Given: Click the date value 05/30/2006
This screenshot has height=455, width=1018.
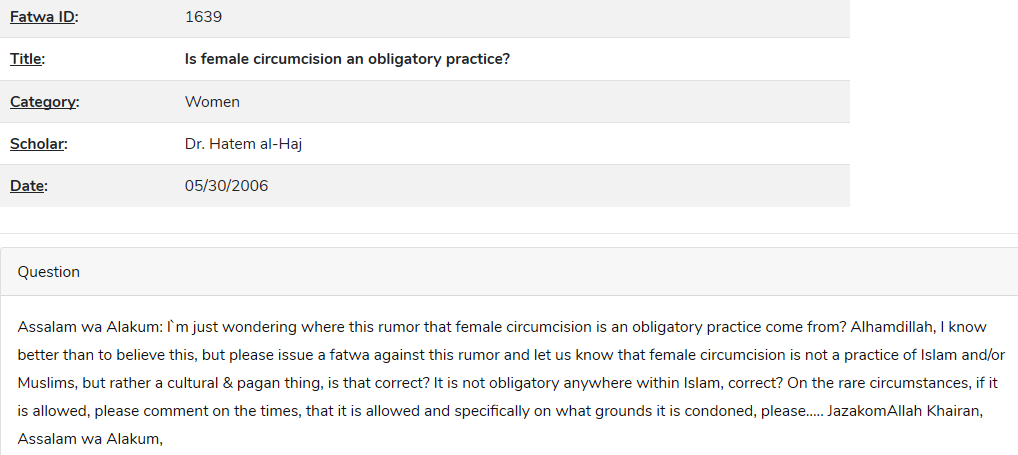Looking at the screenshot, I should [227, 186].
